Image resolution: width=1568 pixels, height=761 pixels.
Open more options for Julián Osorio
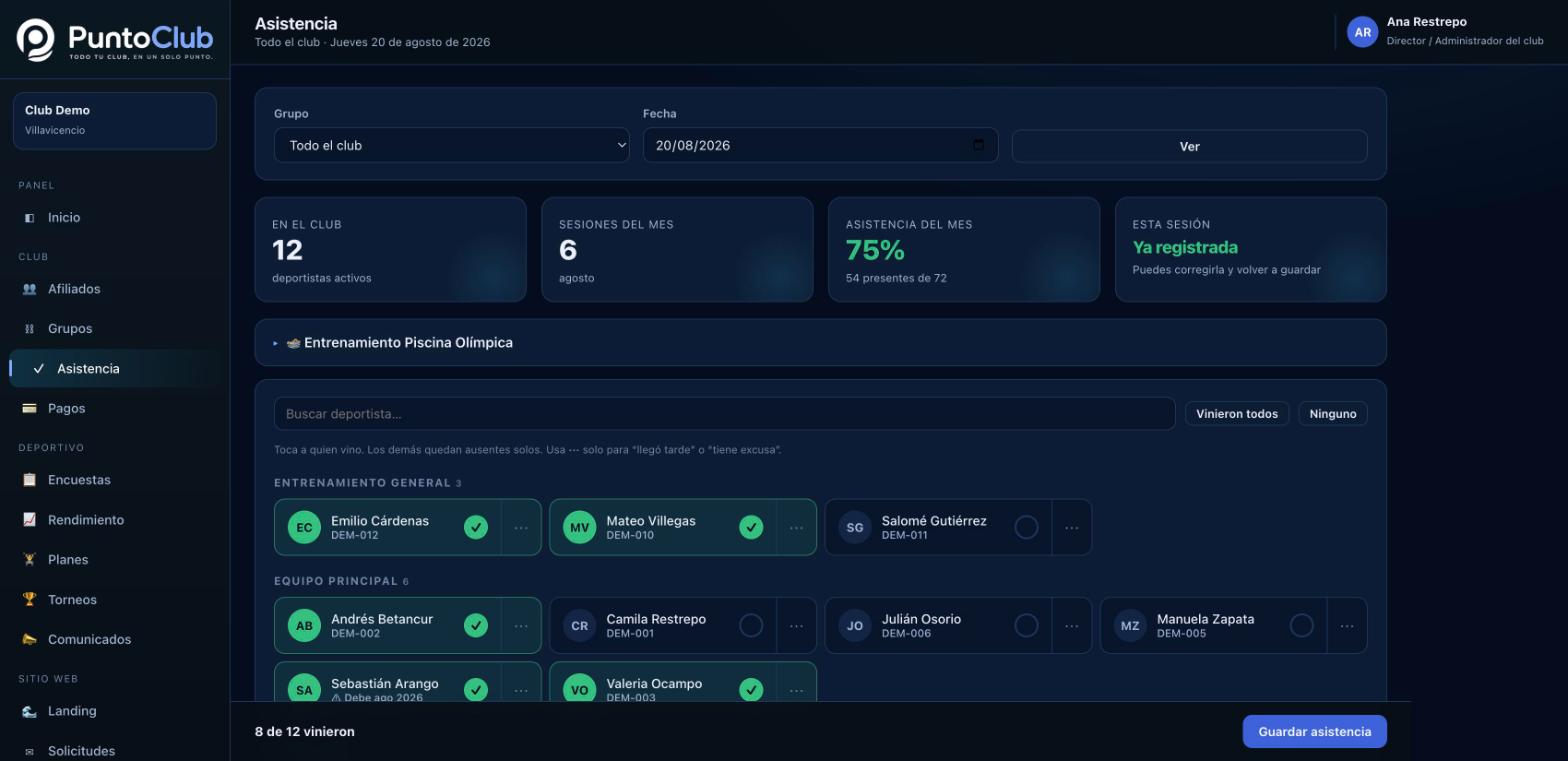click(1072, 626)
